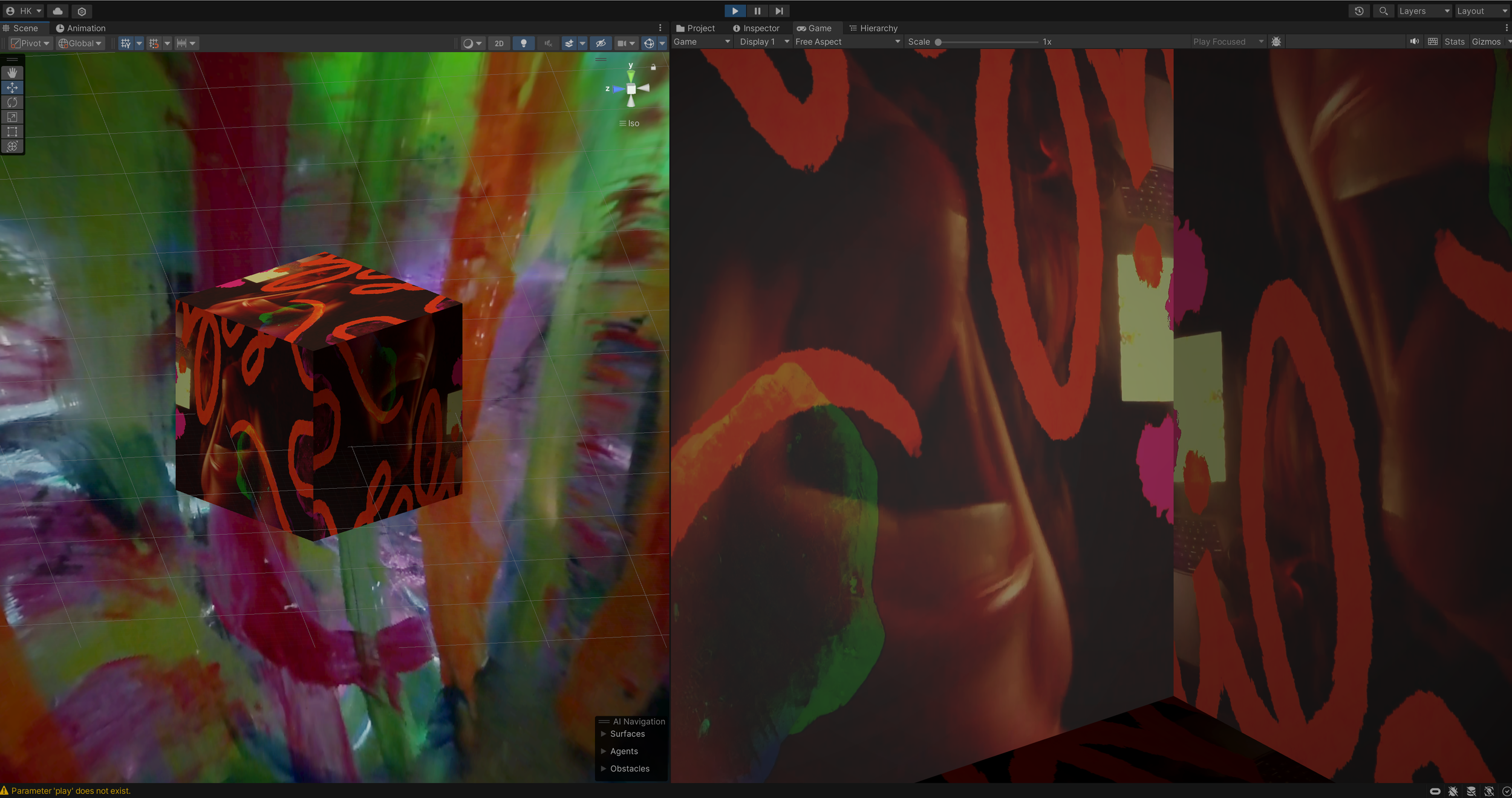The width and height of the screenshot is (1512, 798).
Task: Open the Display 1 dropdown
Action: pos(764,42)
